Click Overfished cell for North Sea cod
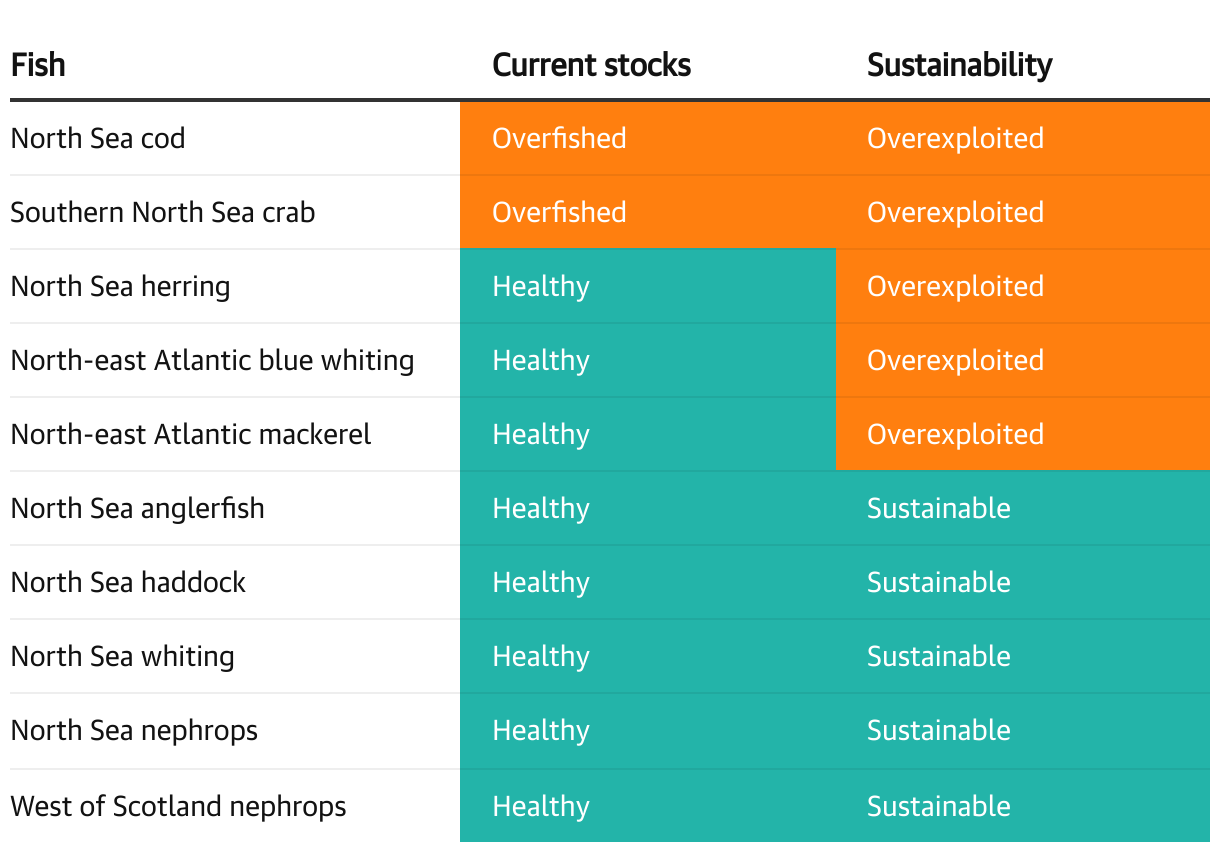 (x=559, y=138)
